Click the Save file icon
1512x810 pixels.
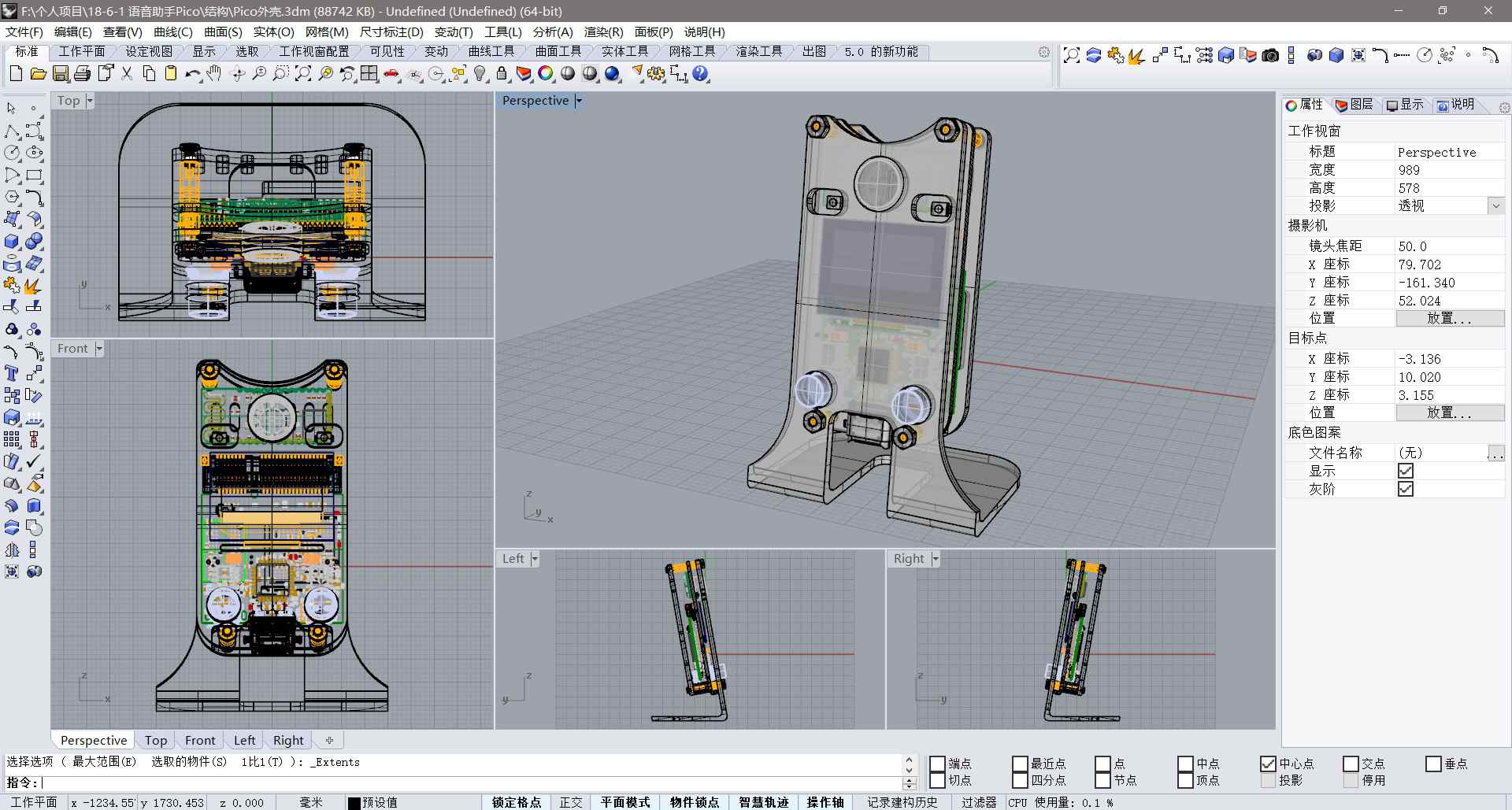tap(61, 74)
